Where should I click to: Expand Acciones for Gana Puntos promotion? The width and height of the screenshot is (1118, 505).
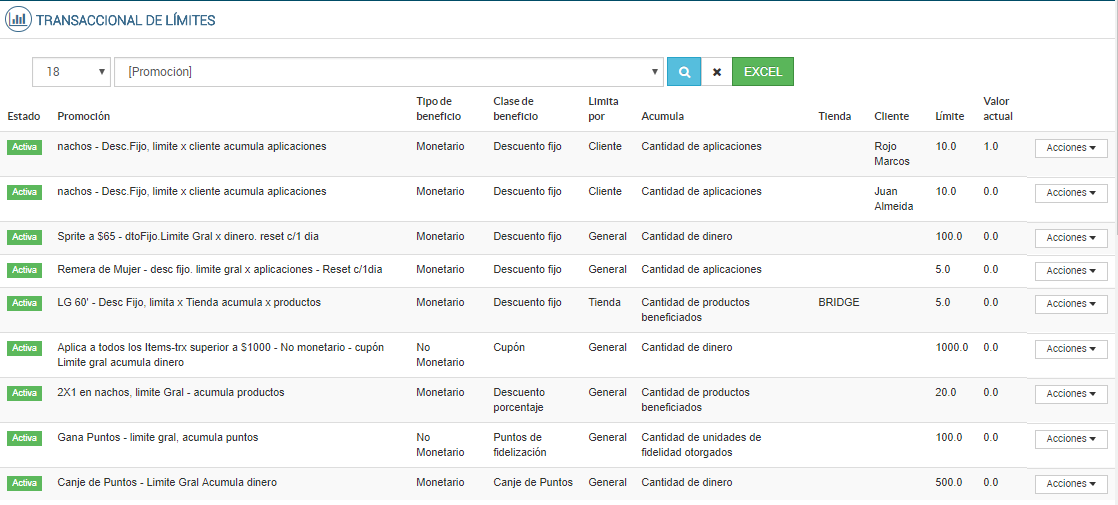(x=1071, y=439)
